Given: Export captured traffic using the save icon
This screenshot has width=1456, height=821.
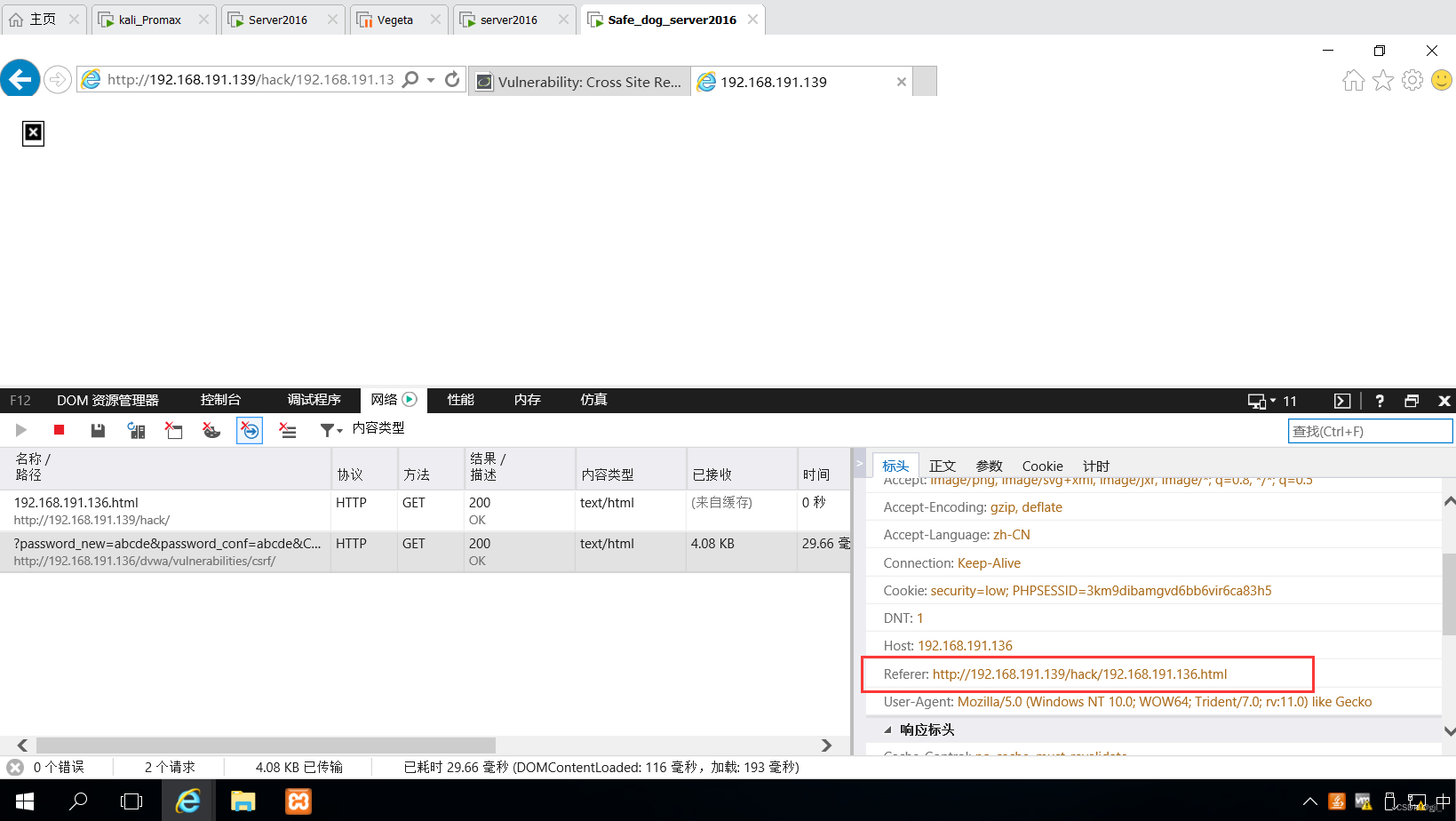Looking at the screenshot, I should click(98, 429).
